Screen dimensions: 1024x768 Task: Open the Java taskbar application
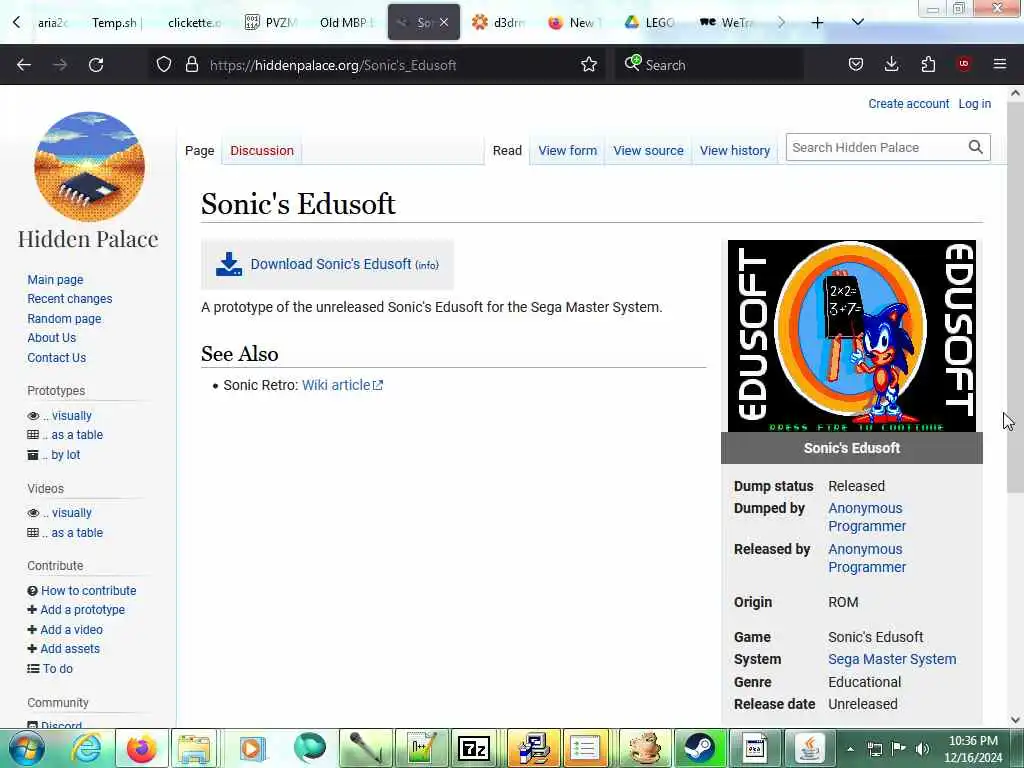(810, 748)
